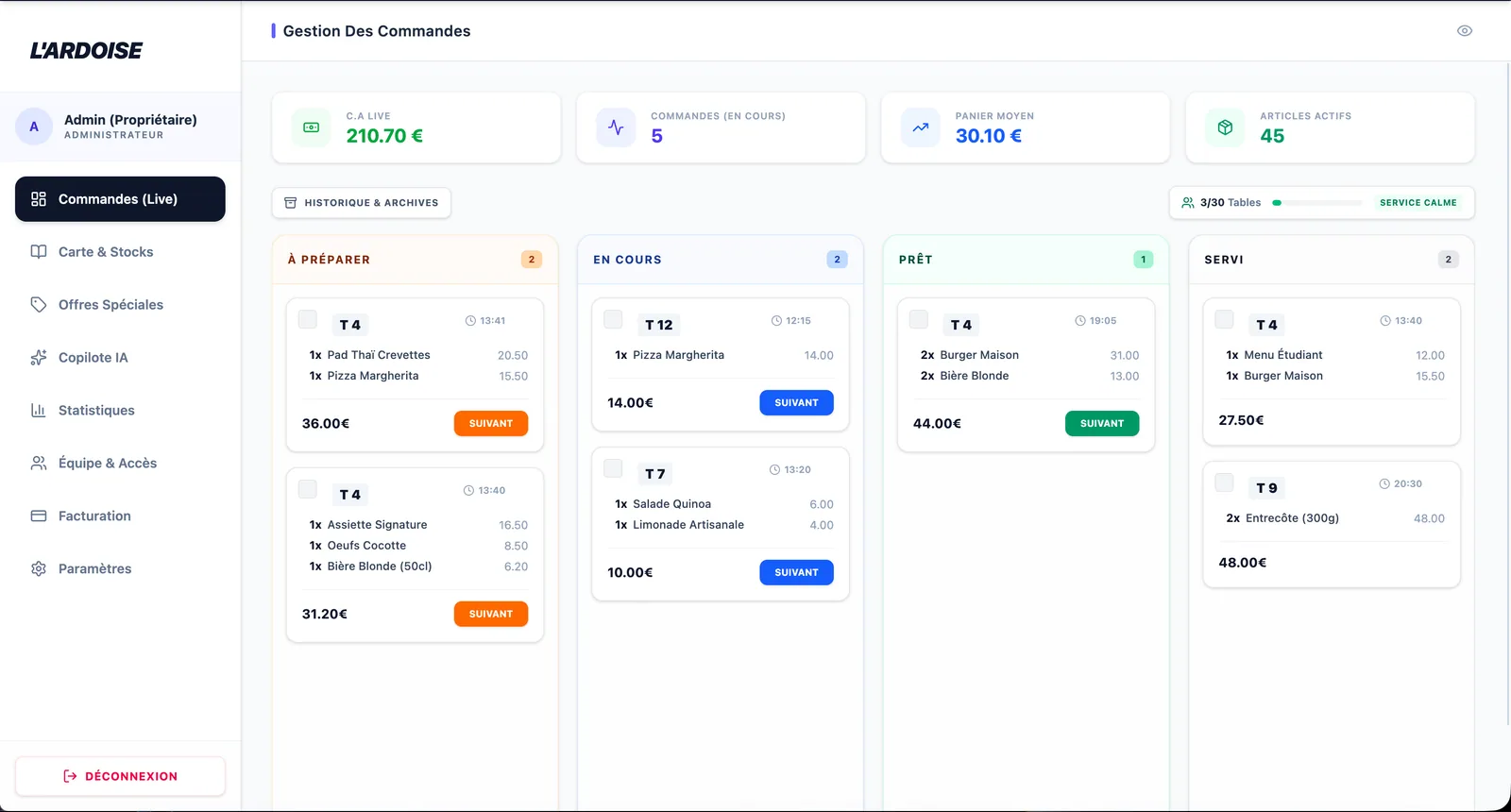Click Suivant on the 36.00€ order
Viewport: 1511px width, 812px height.
click(491, 424)
